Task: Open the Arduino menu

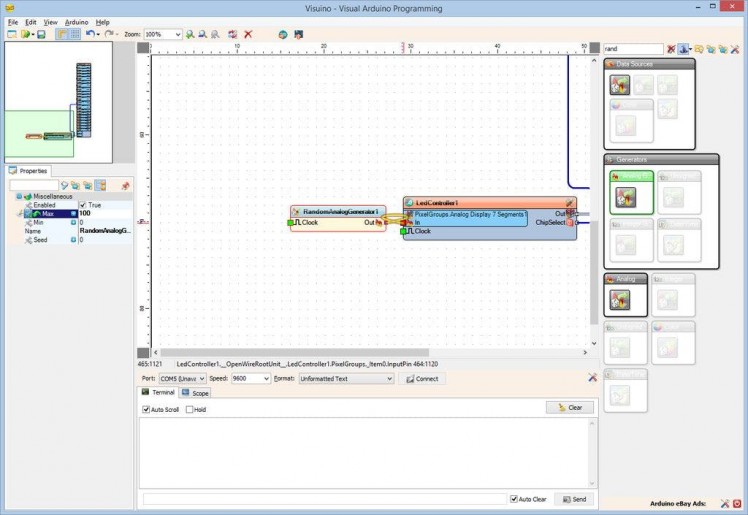Action: [76, 21]
